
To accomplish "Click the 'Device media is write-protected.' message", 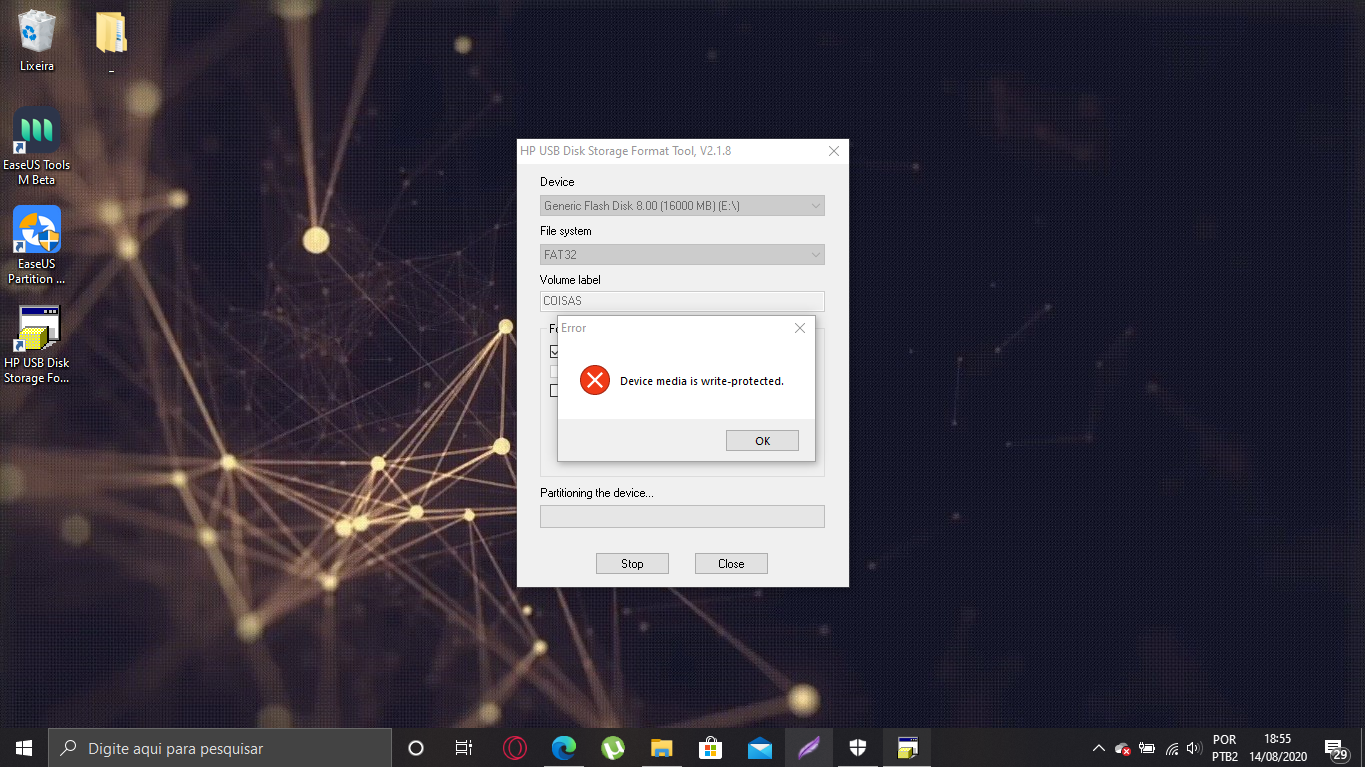I will (702, 381).
